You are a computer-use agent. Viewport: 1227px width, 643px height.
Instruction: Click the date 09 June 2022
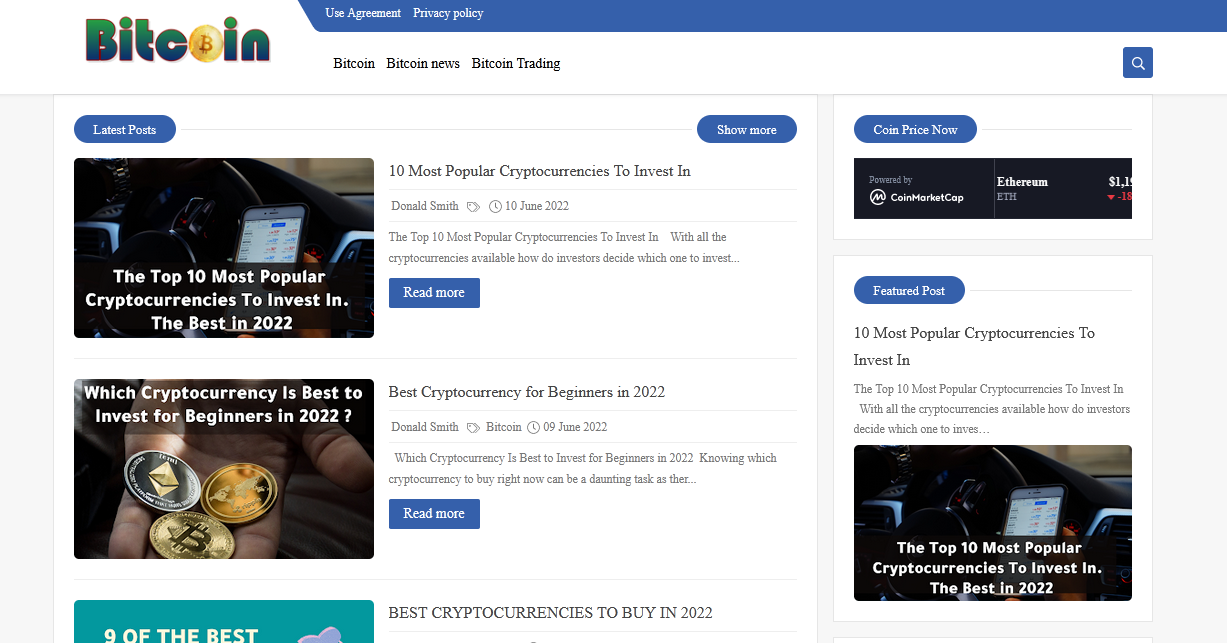coord(575,427)
